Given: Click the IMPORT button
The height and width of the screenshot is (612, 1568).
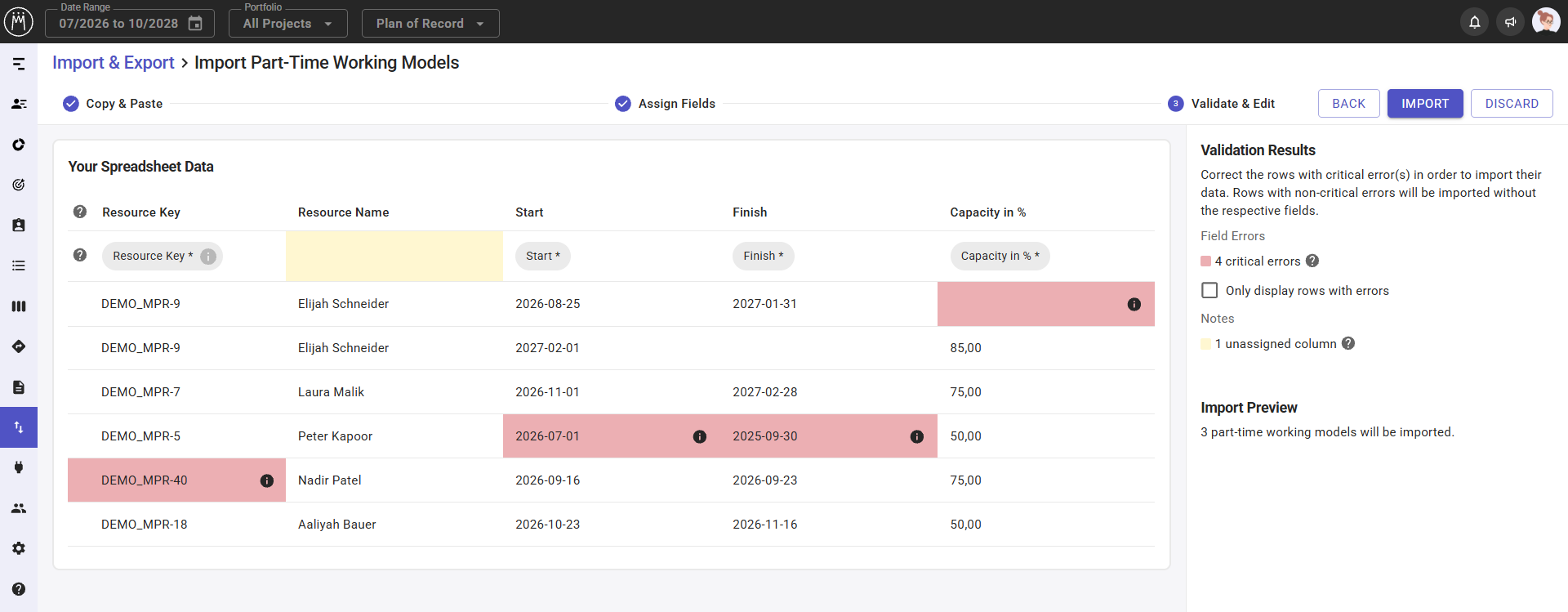Looking at the screenshot, I should (x=1425, y=104).
